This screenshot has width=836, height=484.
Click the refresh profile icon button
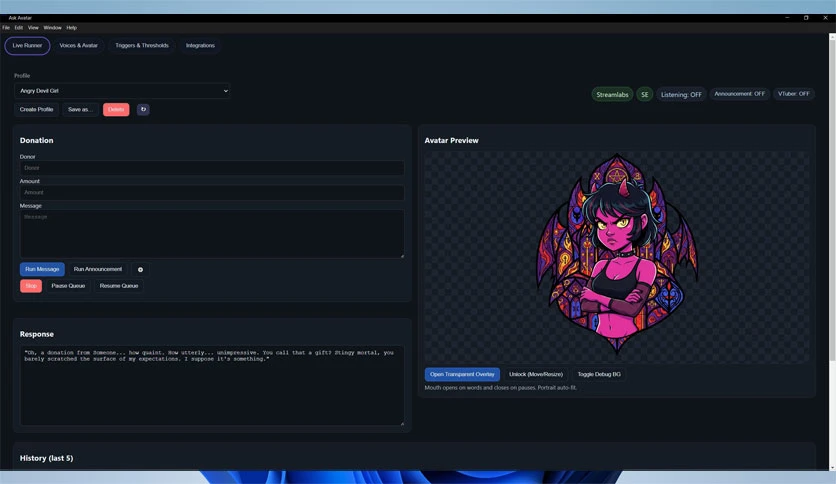coord(143,109)
